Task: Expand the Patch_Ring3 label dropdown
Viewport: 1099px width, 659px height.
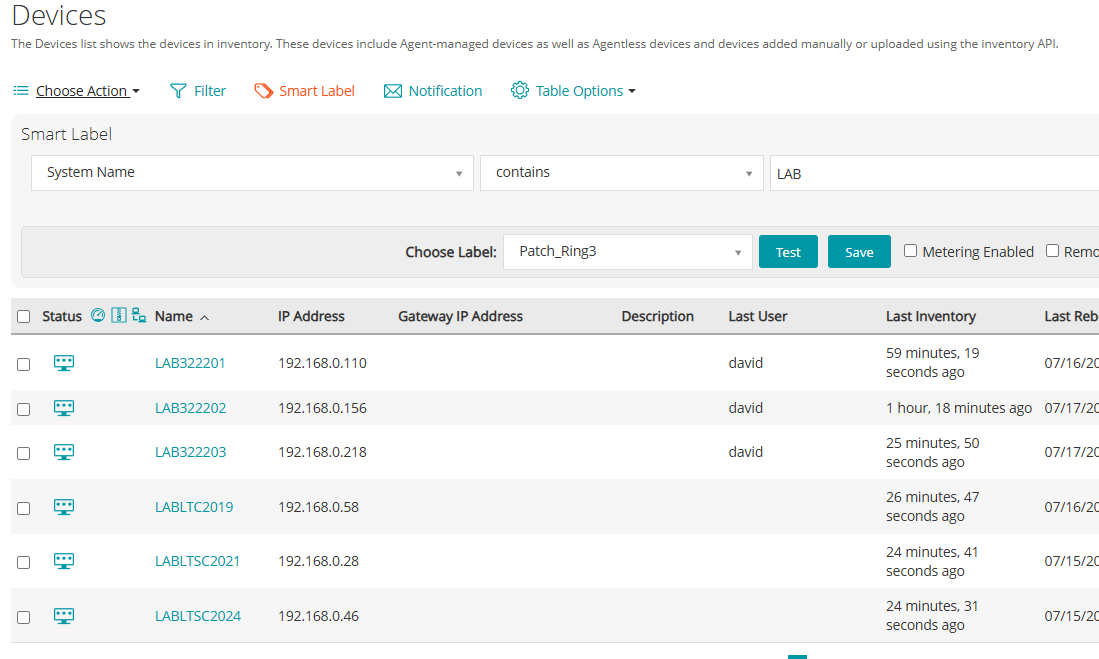Action: (x=627, y=252)
